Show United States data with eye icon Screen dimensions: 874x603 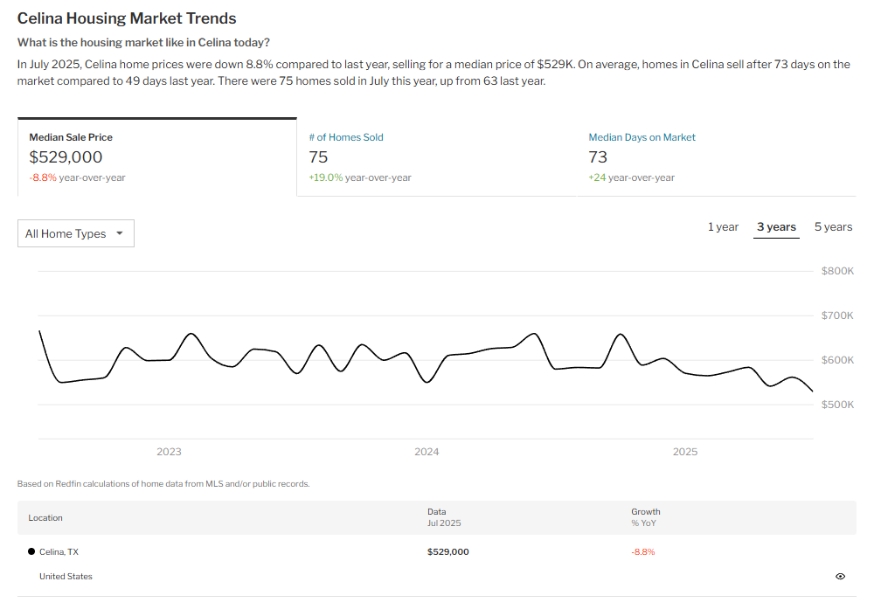click(840, 576)
